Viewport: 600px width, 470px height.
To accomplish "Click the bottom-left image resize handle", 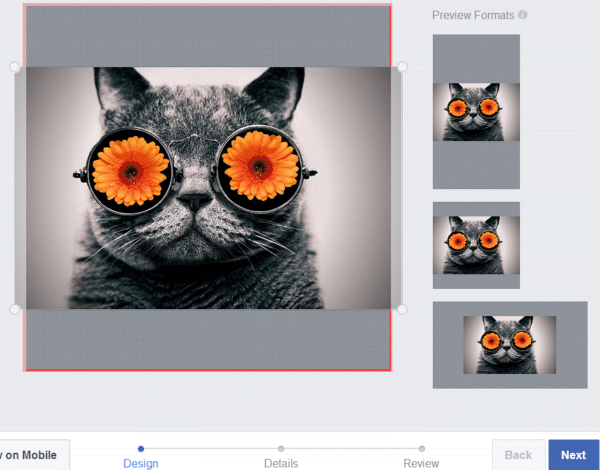I will click(15, 309).
